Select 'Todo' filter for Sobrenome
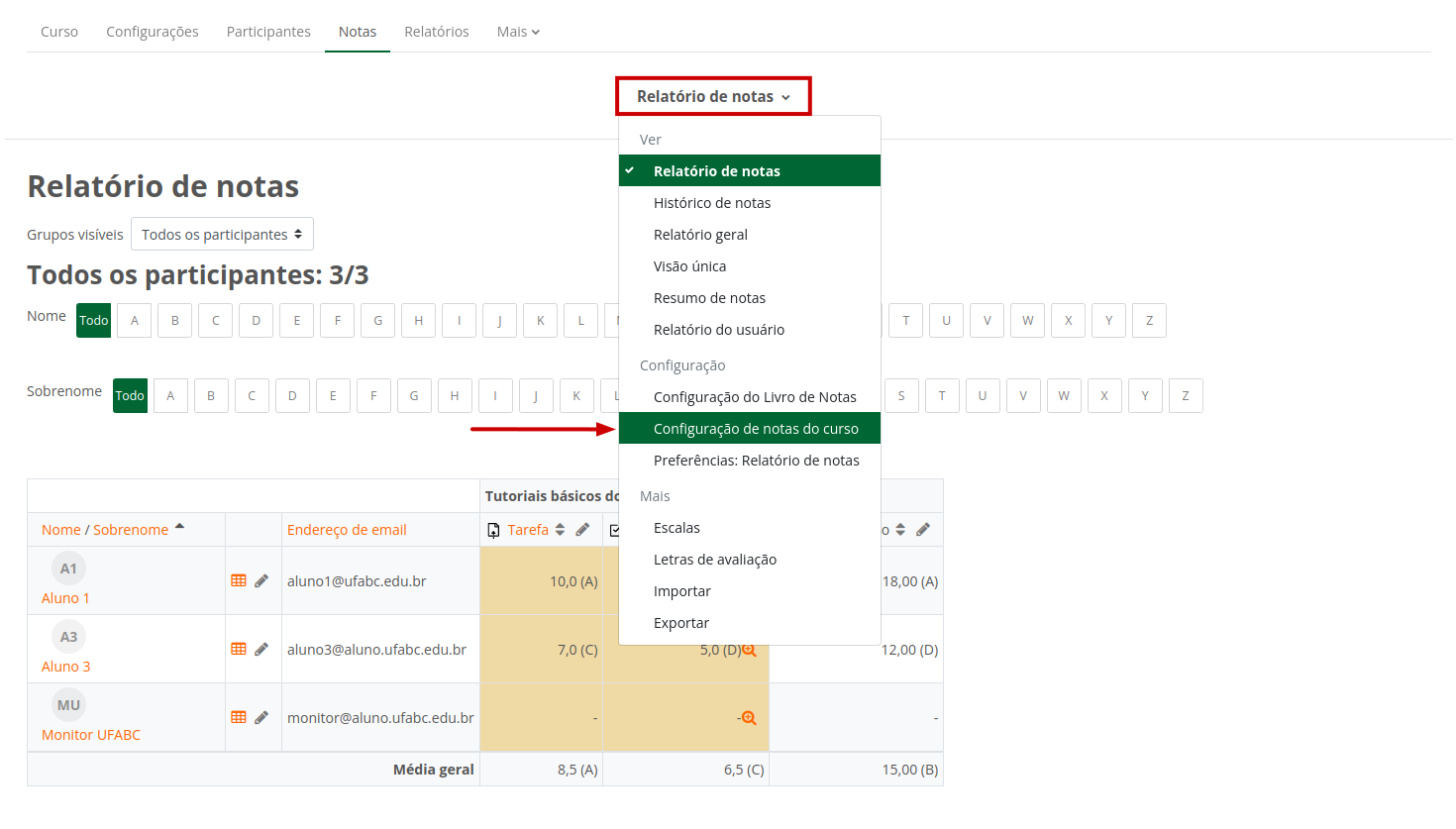 [130, 395]
